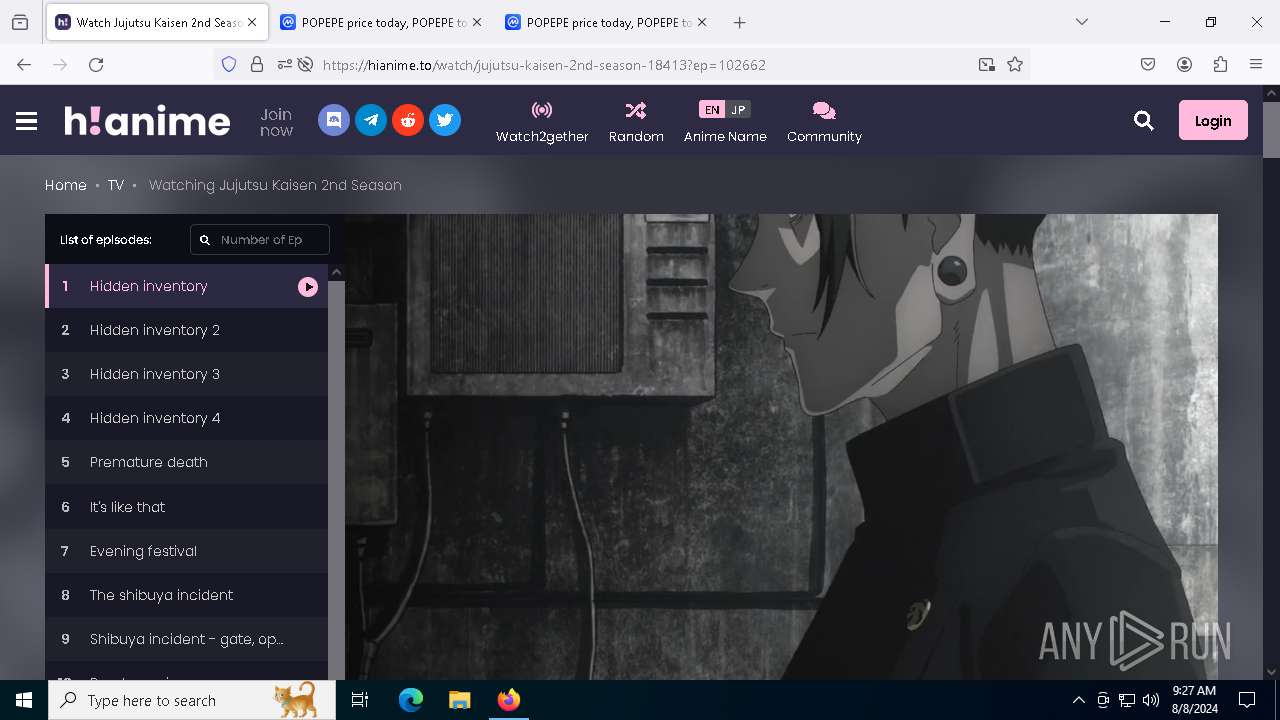The width and height of the screenshot is (1280, 720).
Task: Switch to the first POPEPE price tab
Action: point(380,22)
